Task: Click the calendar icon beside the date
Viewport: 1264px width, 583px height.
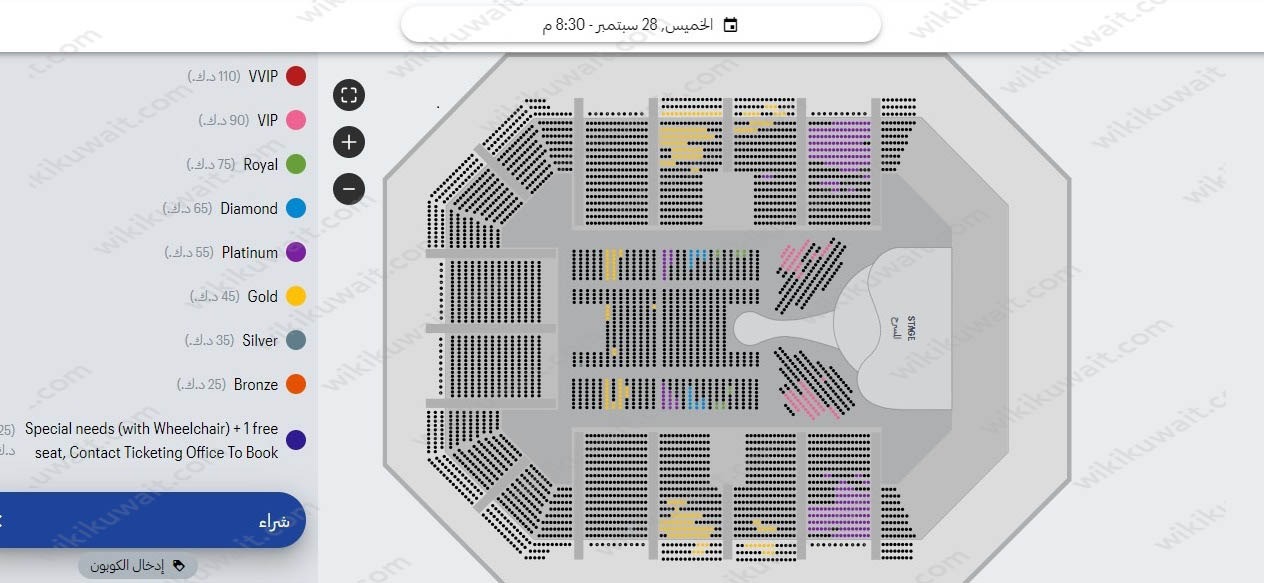Action: point(730,25)
